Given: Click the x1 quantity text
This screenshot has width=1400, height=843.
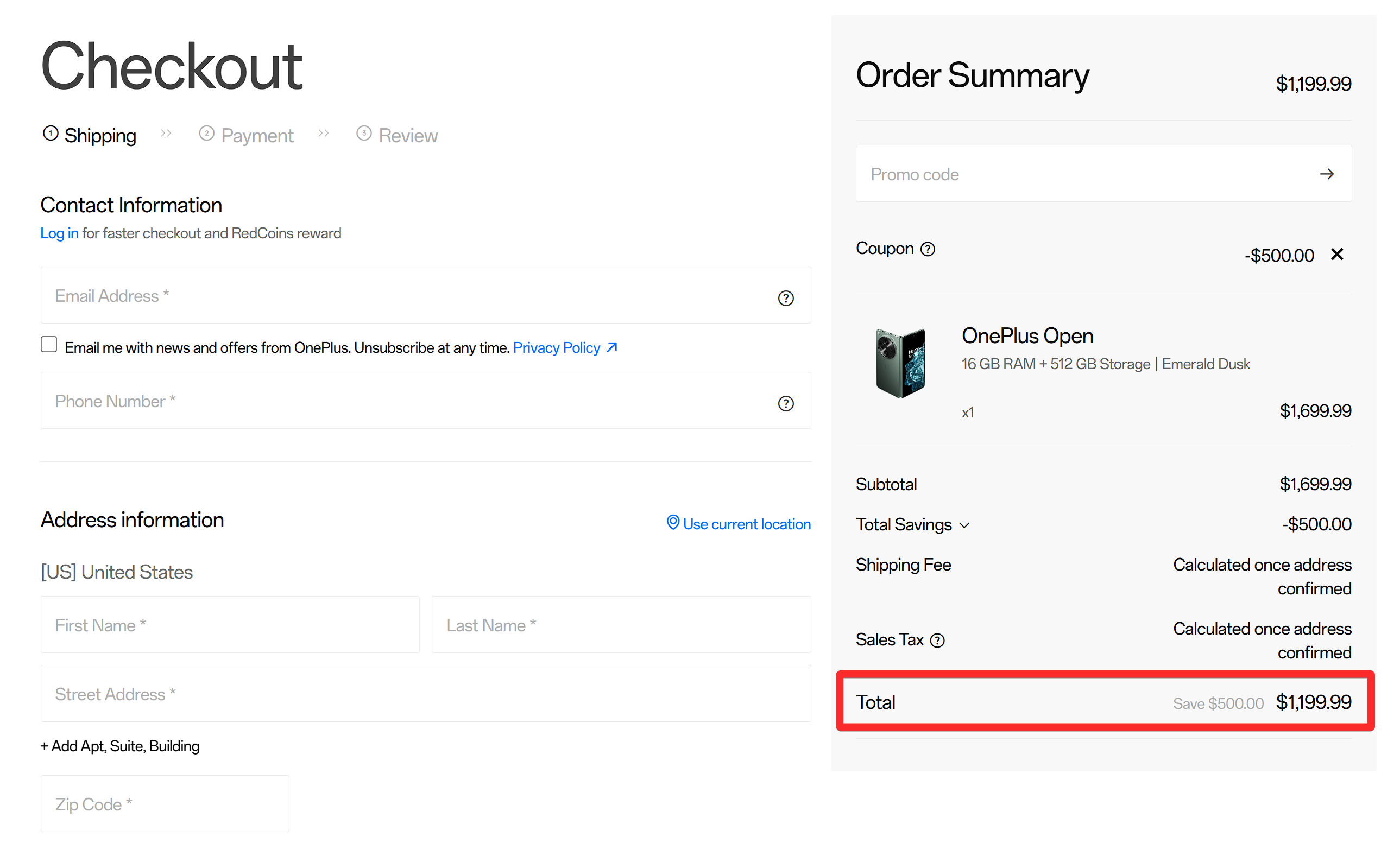Looking at the screenshot, I should (x=968, y=413).
